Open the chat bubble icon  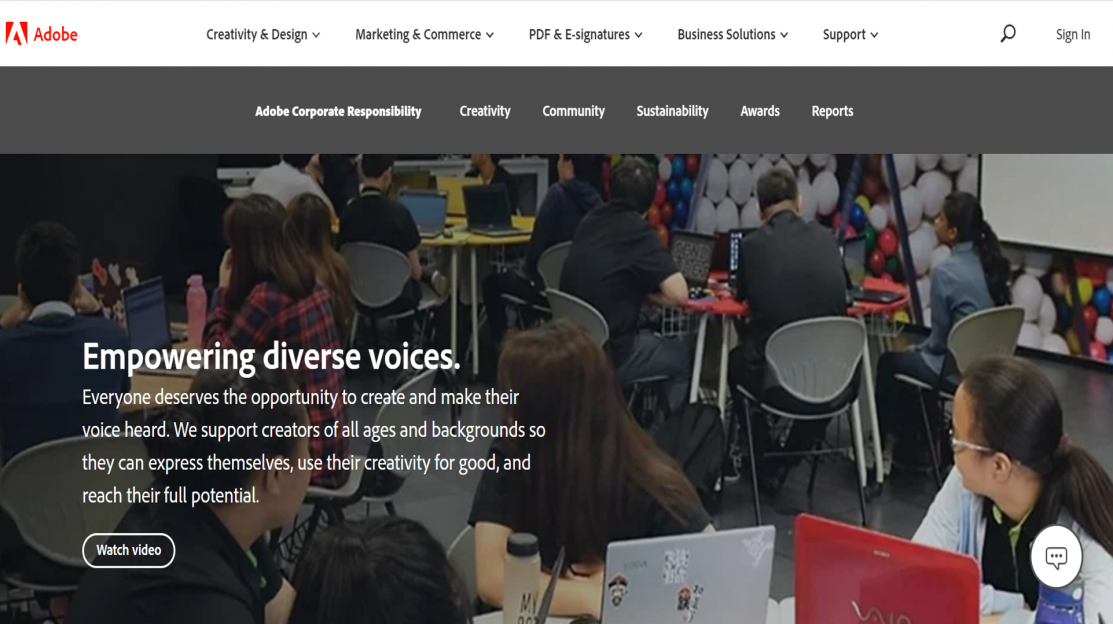click(1056, 557)
